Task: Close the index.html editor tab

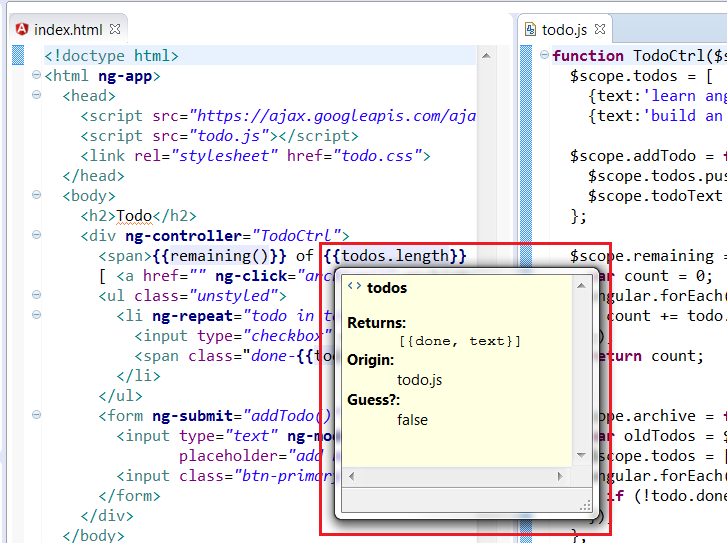Action: (x=114, y=30)
